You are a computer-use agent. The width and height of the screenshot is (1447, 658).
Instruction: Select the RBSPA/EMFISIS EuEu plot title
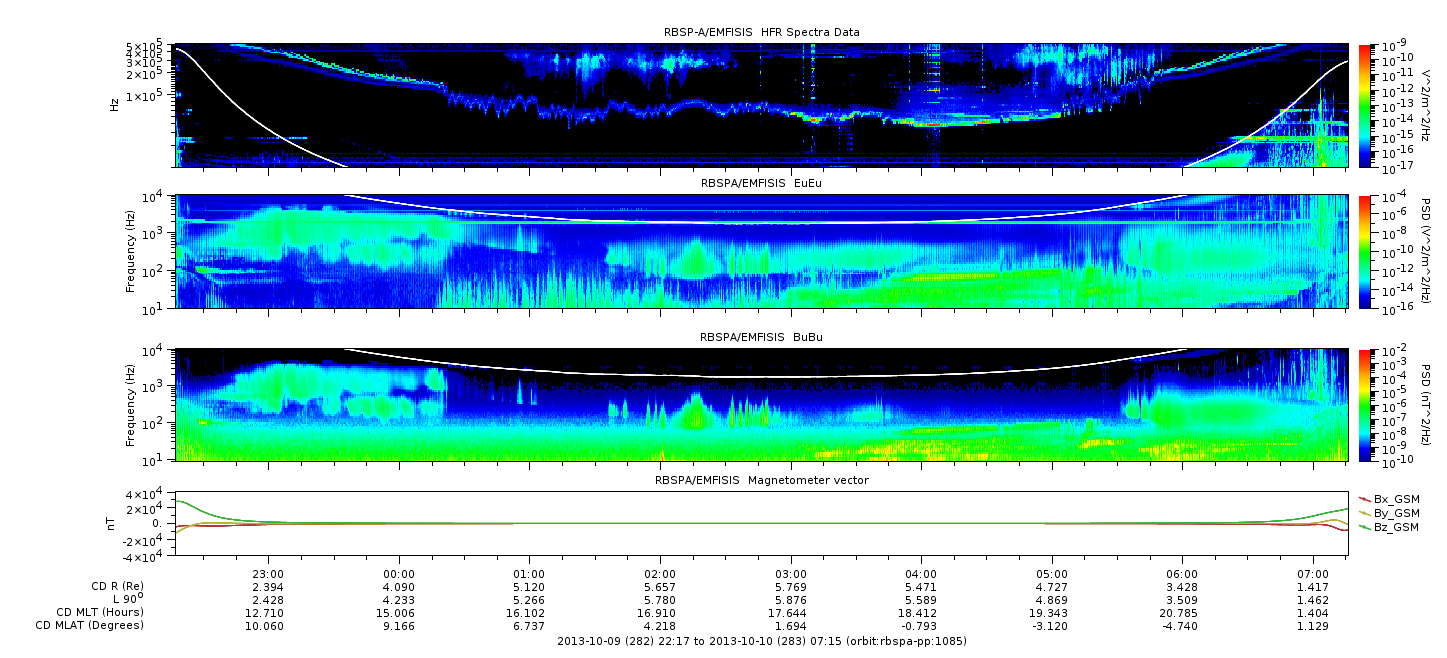761,185
